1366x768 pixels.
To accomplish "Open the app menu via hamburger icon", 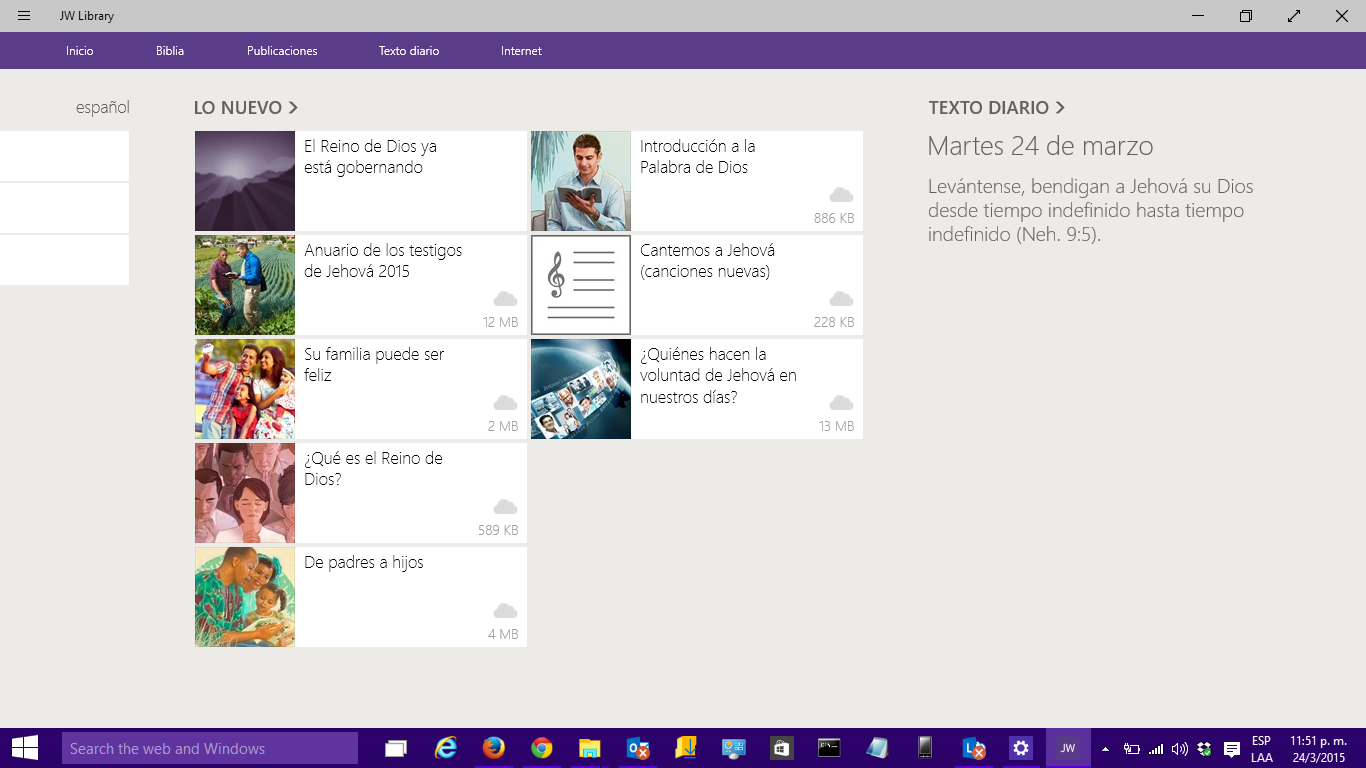I will 22,15.
